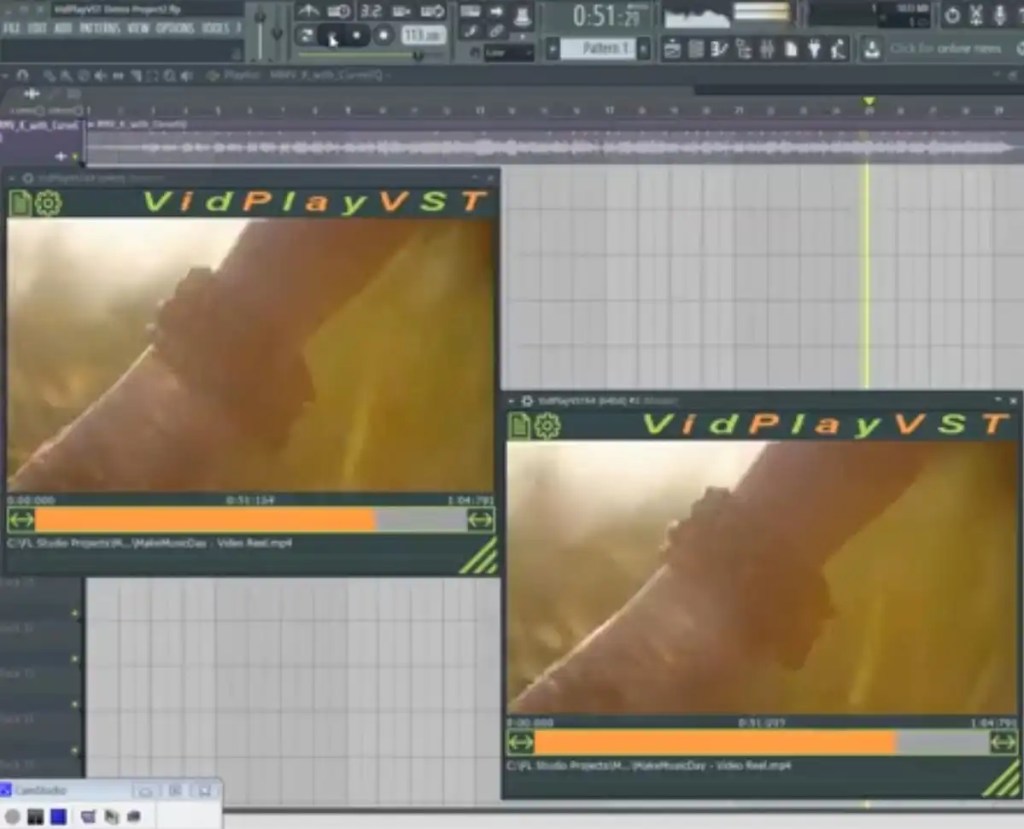Open file in left VidPlayVST window
1024x829 pixels.
point(20,203)
